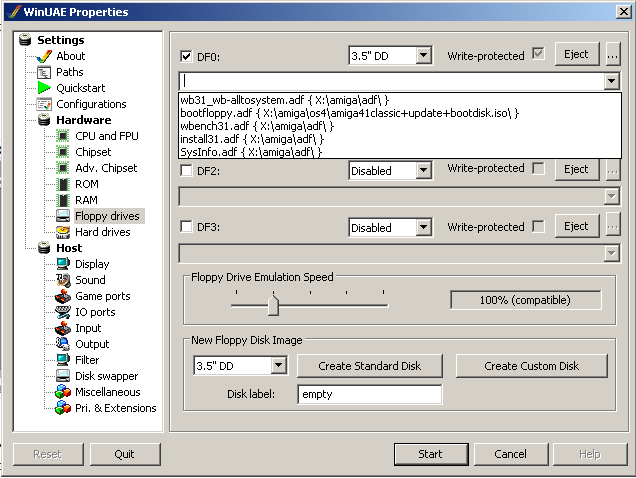The image size is (636, 478).
Task: Open the Chipset settings page
Action: tap(93, 152)
